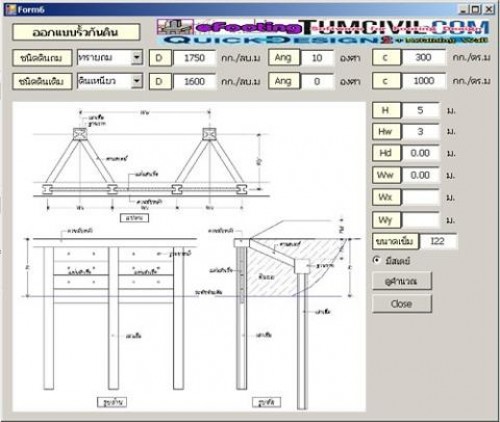Image resolution: width=500 pixels, height=422 pixels.
Task: Click original soil c field showing 1000
Action: point(424,81)
